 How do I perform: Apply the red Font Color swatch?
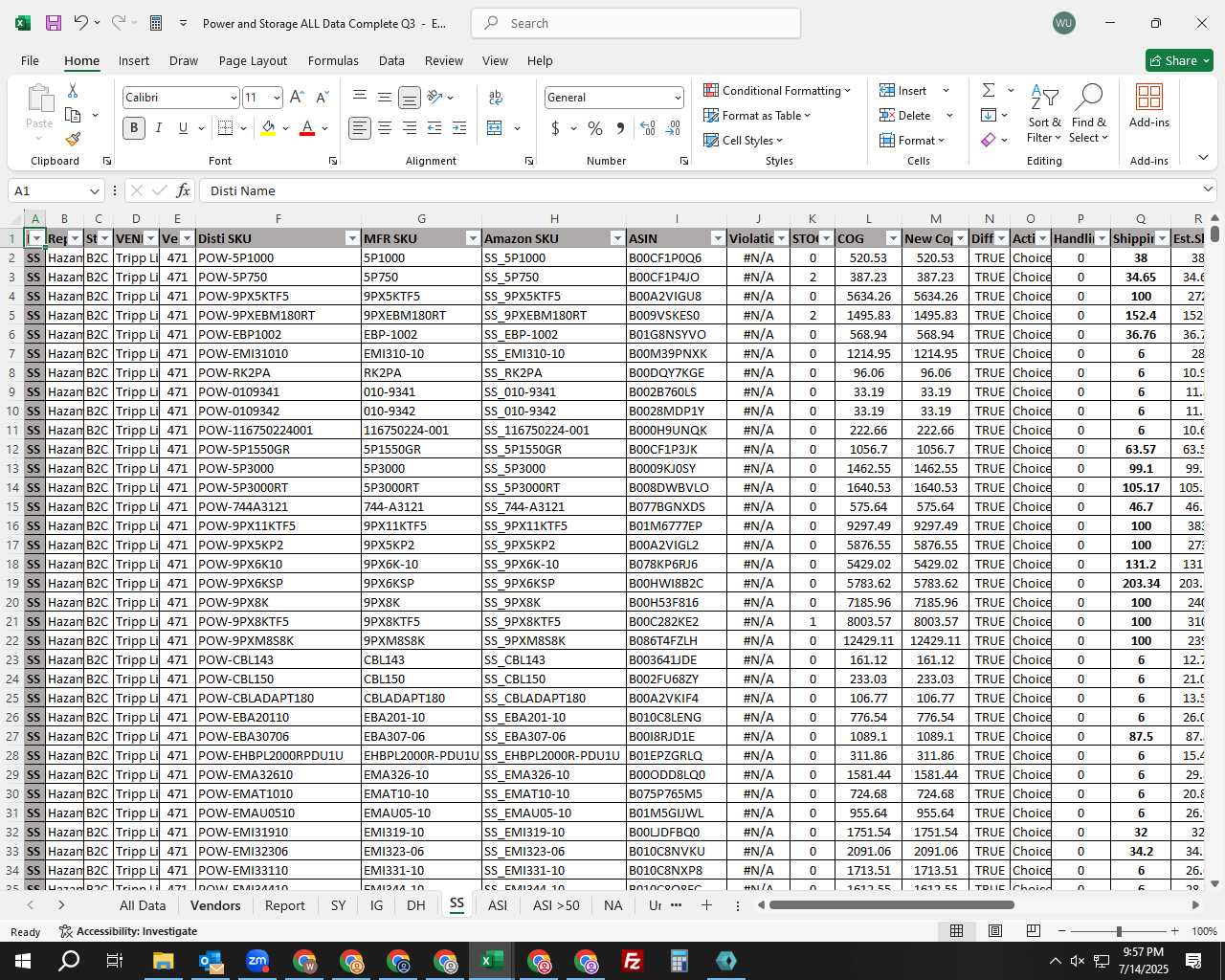click(307, 128)
